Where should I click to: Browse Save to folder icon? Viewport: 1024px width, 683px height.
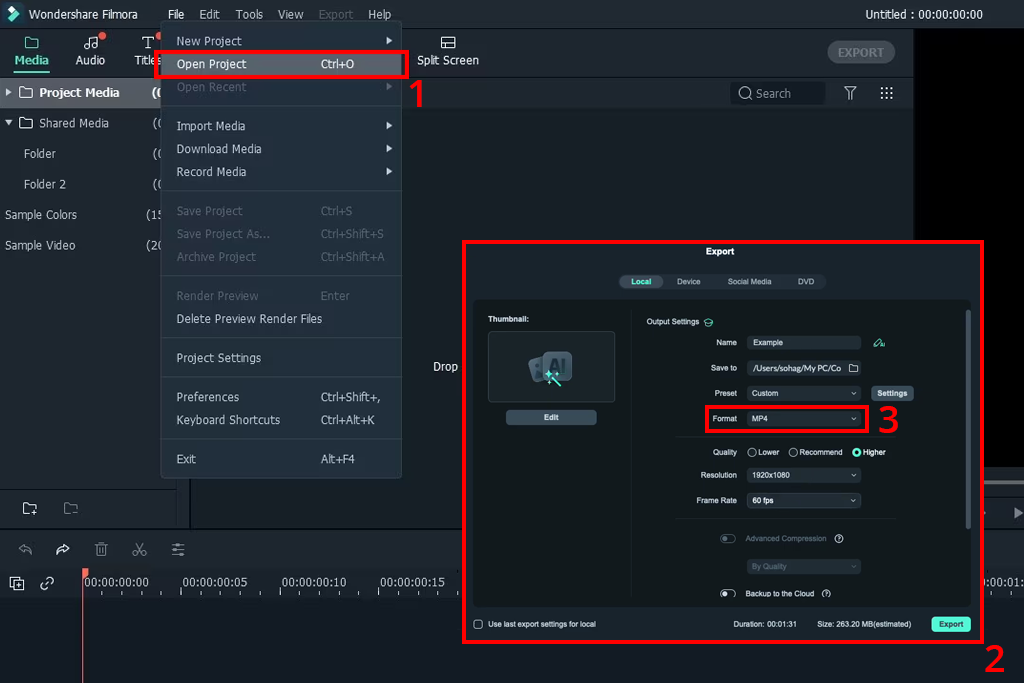click(x=854, y=368)
